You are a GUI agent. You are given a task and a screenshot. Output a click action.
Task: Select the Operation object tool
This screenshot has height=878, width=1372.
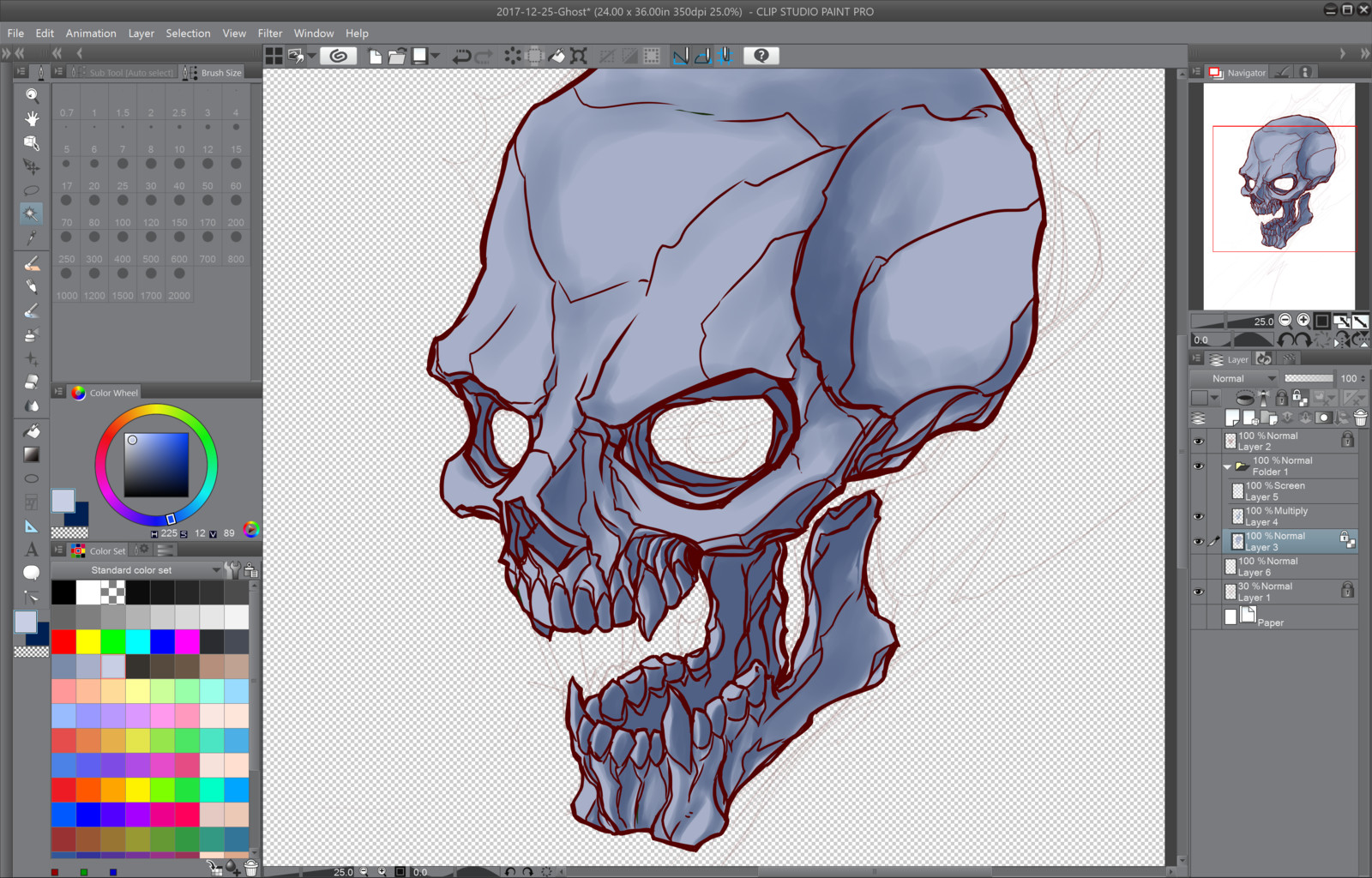(x=32, y=142)
